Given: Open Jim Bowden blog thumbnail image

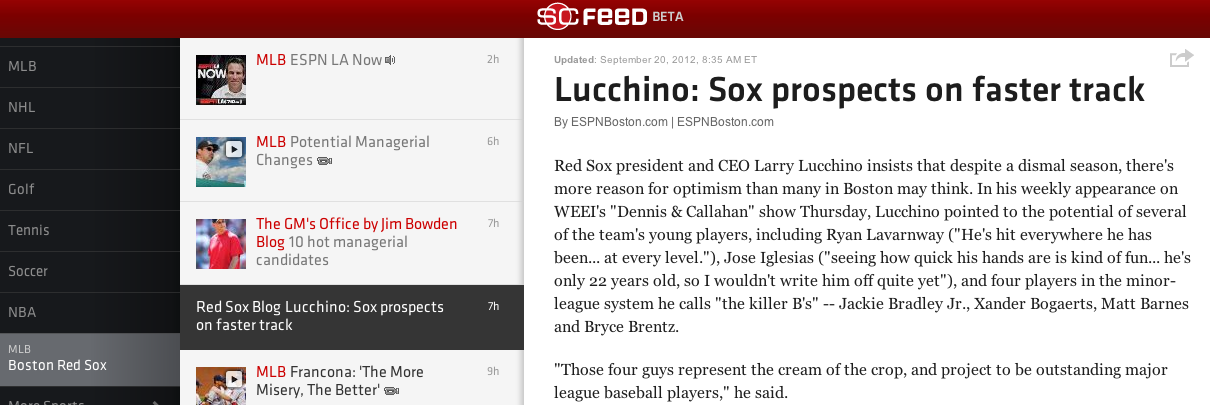Looking at the screenshot, I should (221, 243).
